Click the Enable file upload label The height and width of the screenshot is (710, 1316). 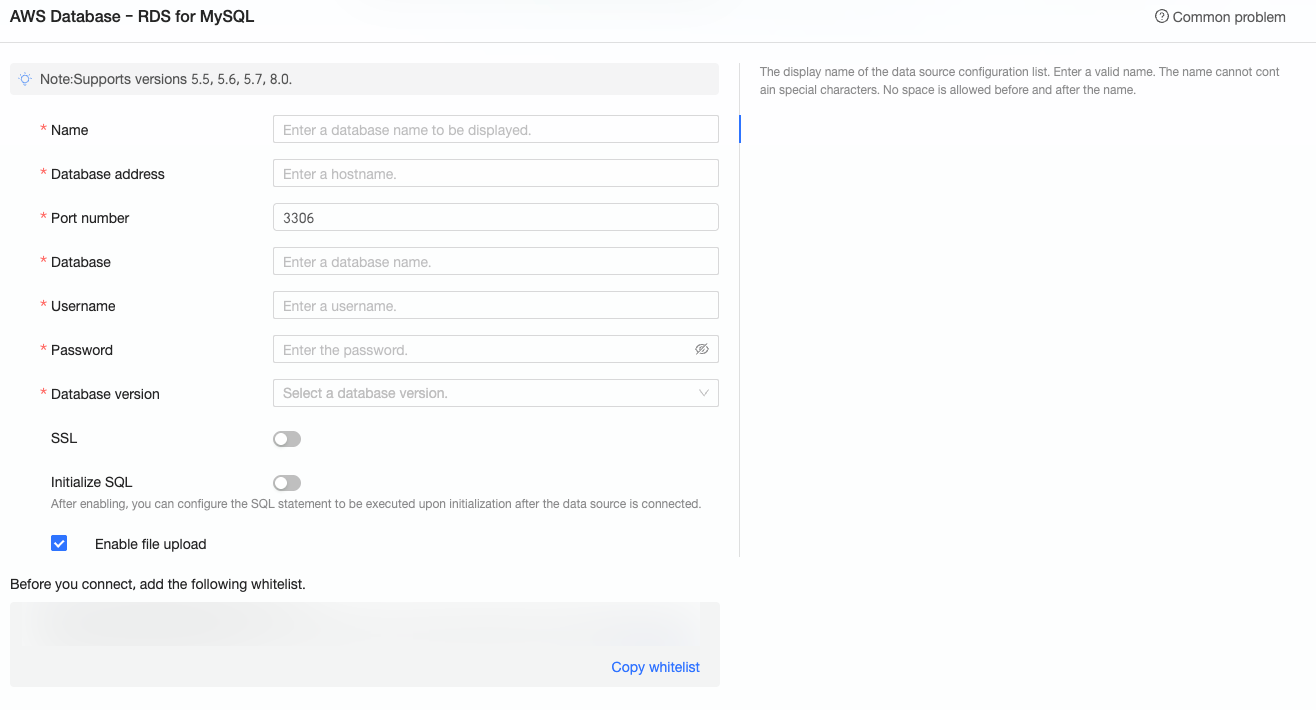[x=150, y=544]
